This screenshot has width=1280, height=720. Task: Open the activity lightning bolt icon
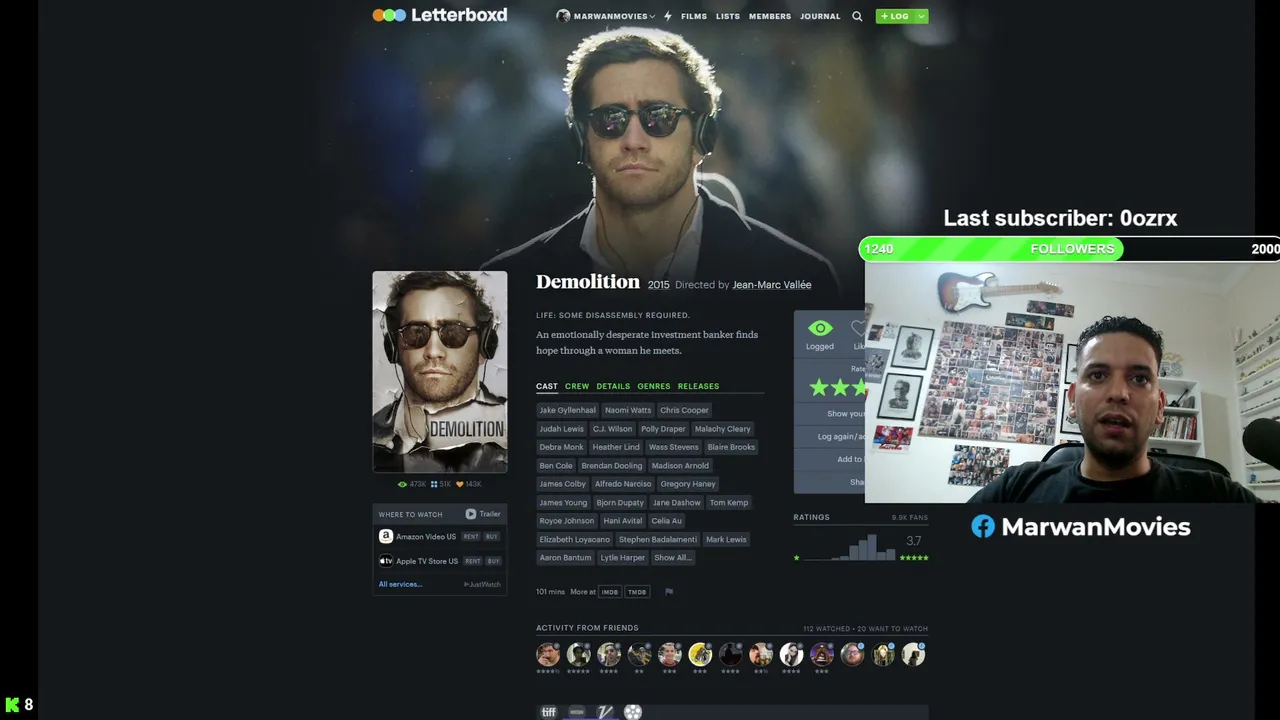(668, 16)
